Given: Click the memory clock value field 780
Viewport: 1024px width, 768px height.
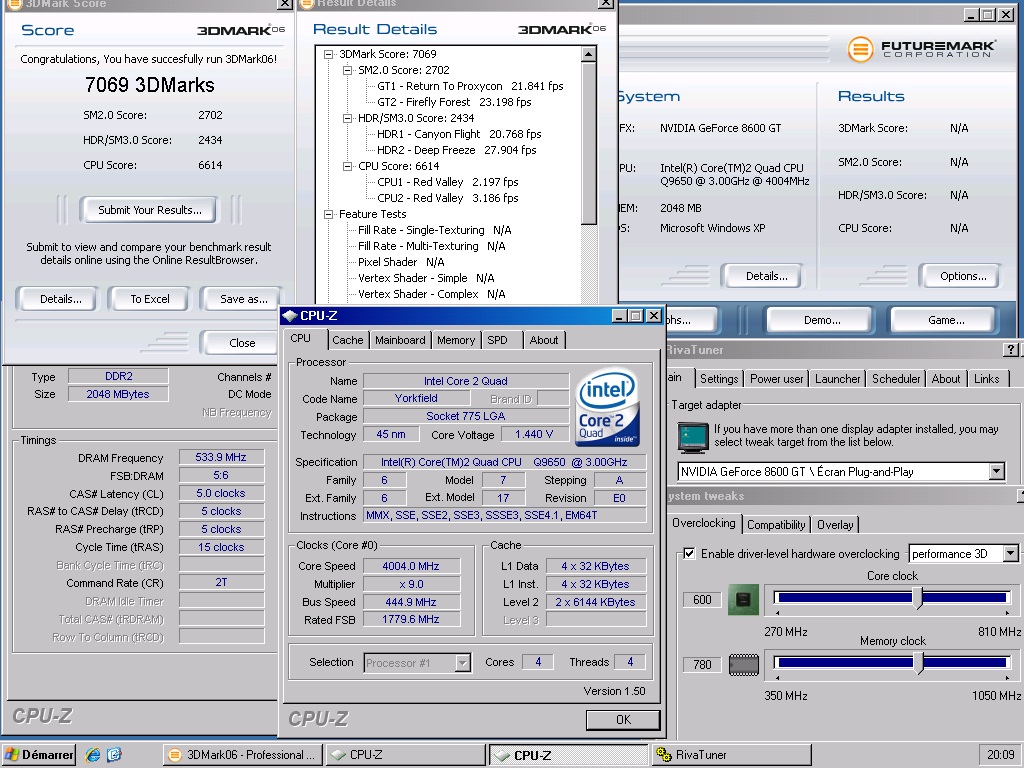Looking at the screenshot, I should point(702,664).
